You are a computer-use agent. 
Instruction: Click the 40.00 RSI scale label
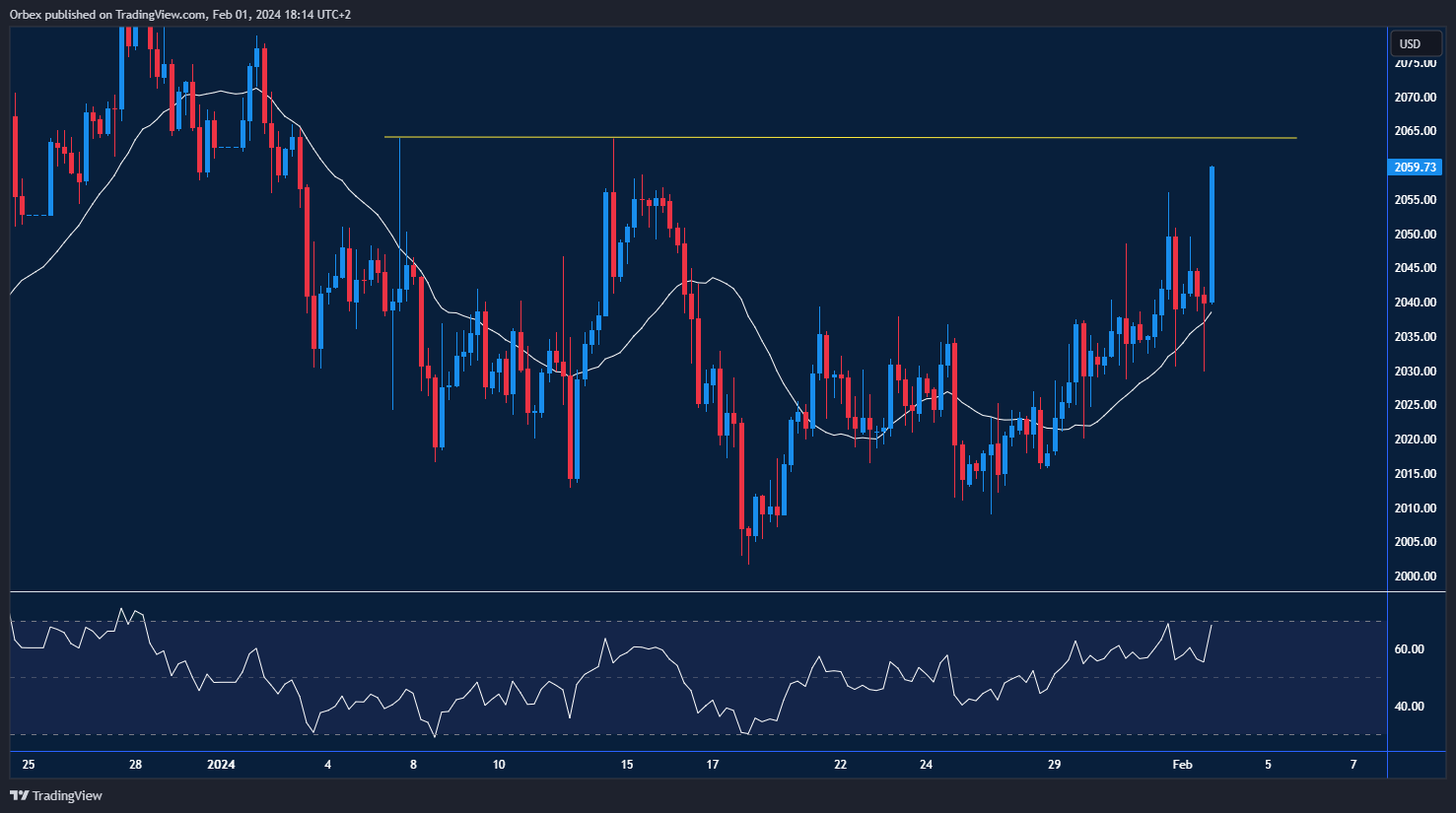1410,707
